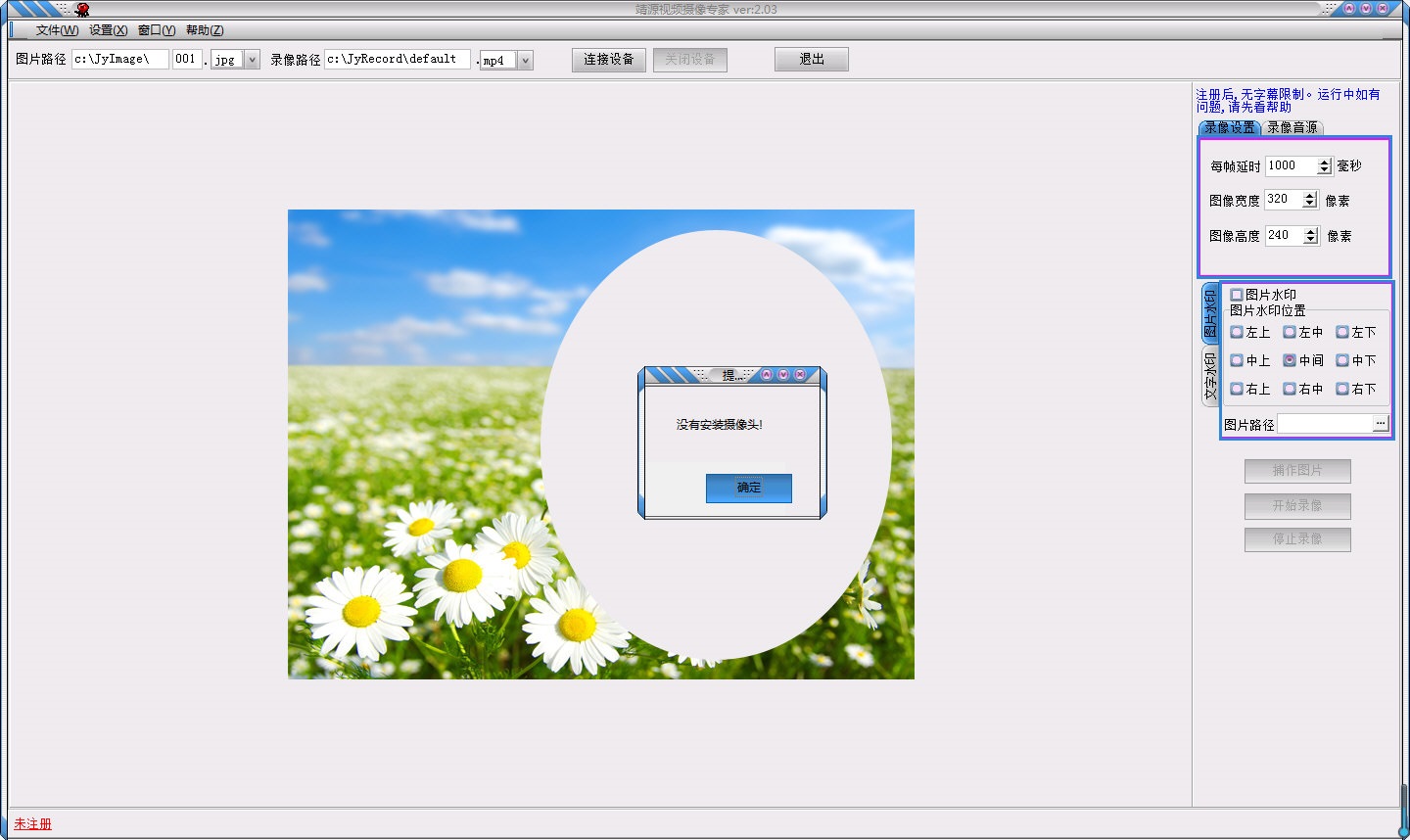Close the 提示 dialog with its X icon

point(800,375)
